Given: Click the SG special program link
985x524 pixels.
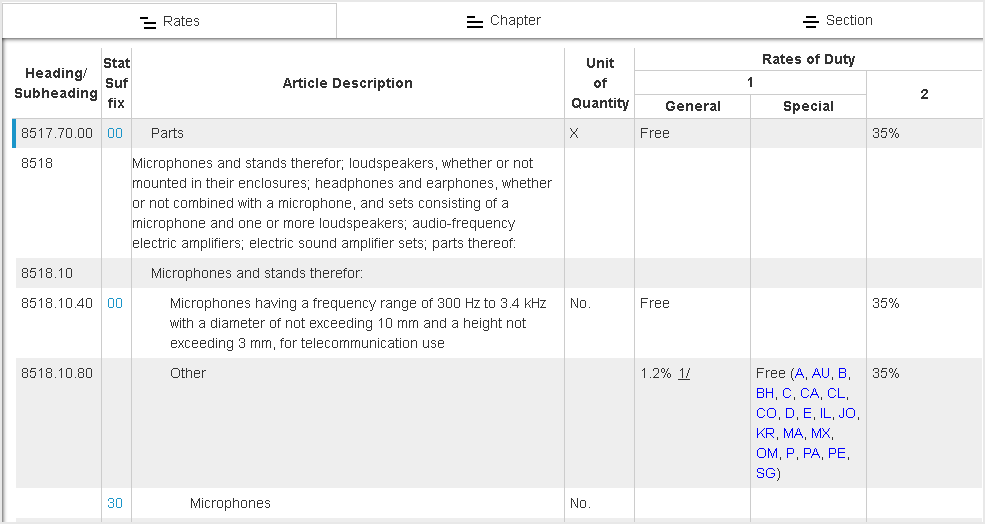Looking at the screenshot, I should coord(765,473).
